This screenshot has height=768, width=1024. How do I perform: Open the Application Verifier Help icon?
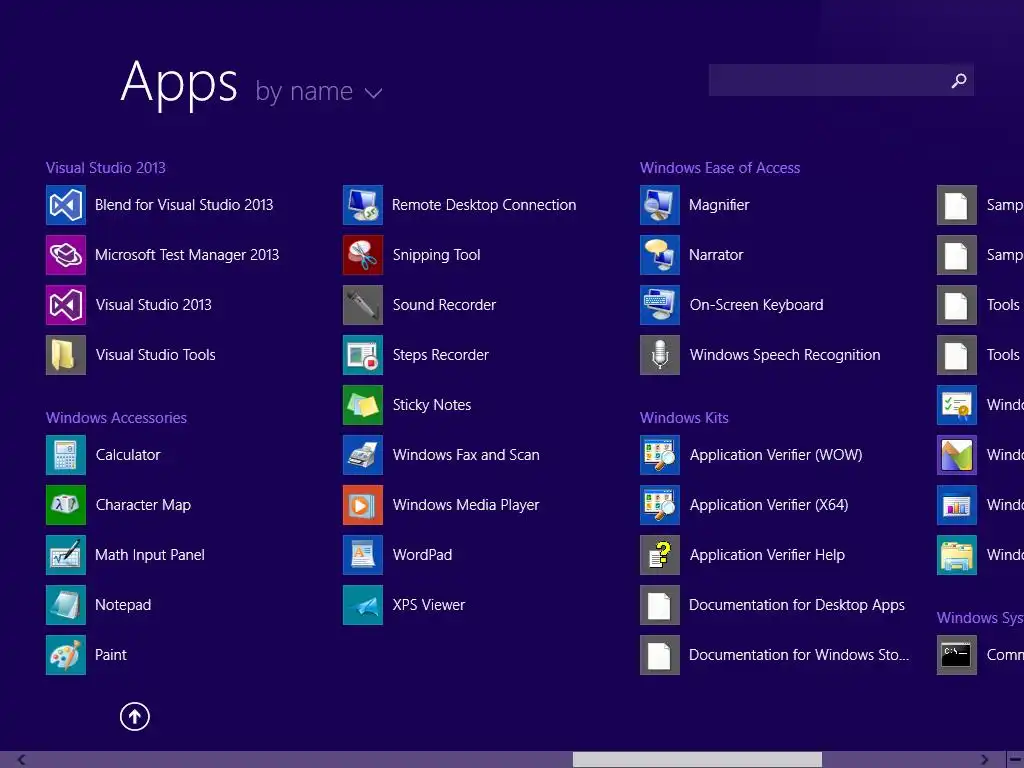tap(660, 555)
